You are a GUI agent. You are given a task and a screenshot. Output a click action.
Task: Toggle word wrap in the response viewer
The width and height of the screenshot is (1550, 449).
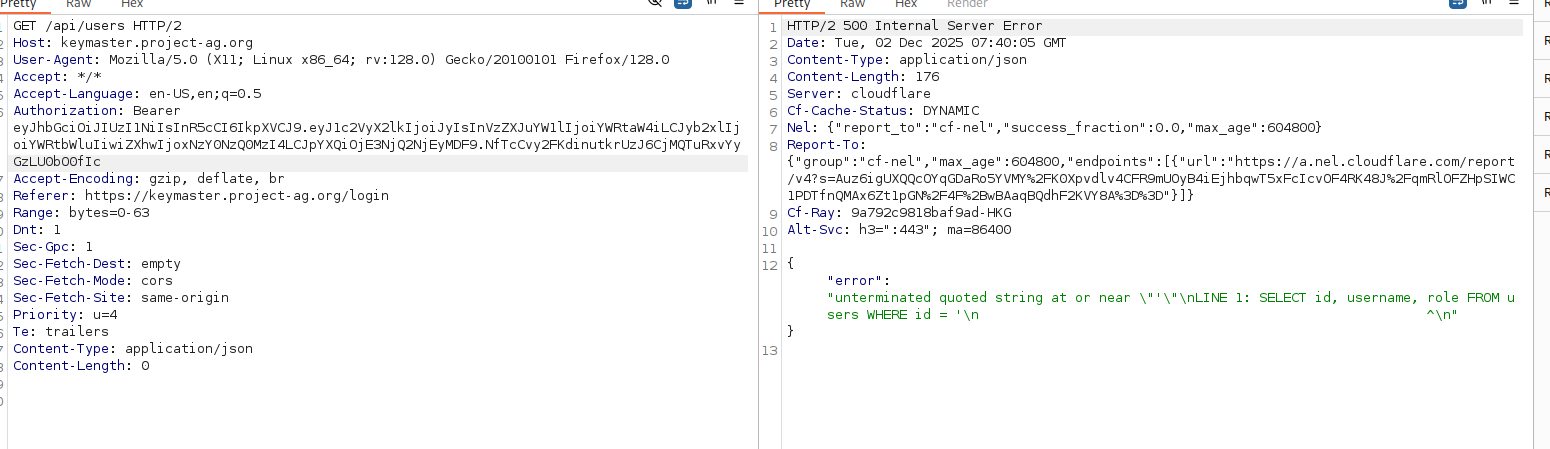1459,3
